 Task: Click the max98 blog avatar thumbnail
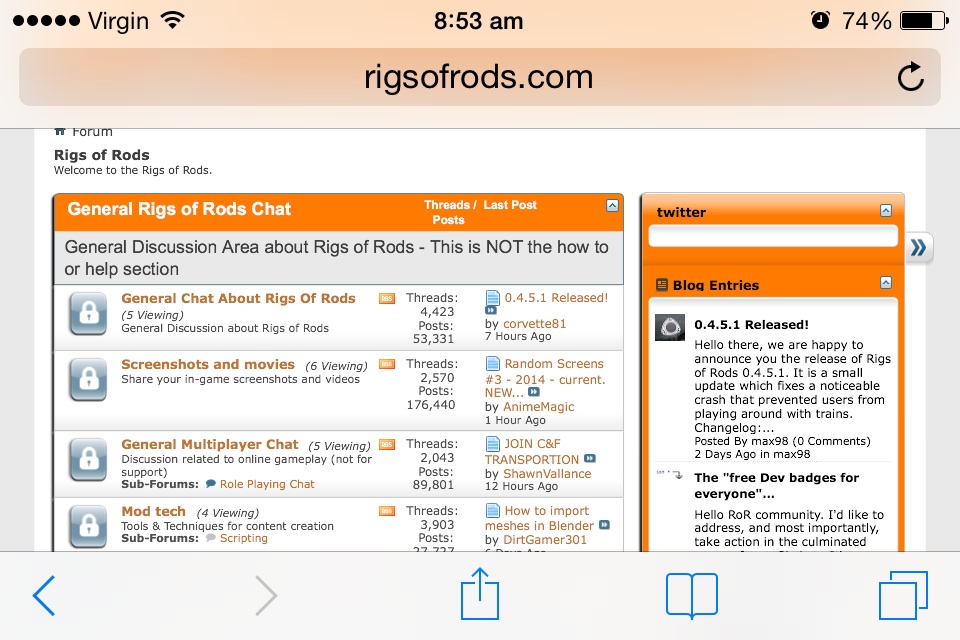click(670, 328)
